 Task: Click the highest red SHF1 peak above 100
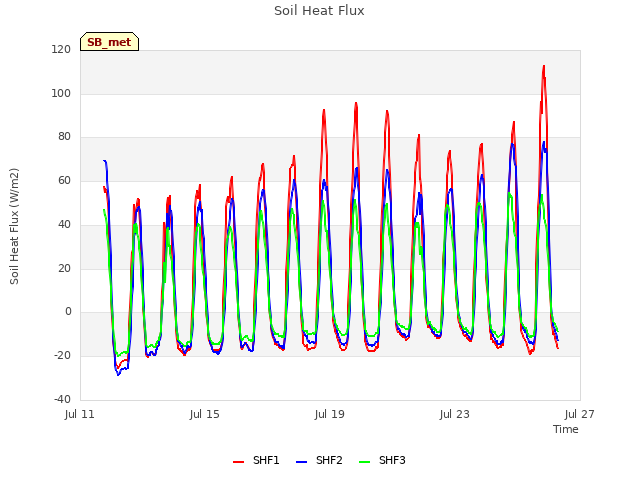pos(544,66)
